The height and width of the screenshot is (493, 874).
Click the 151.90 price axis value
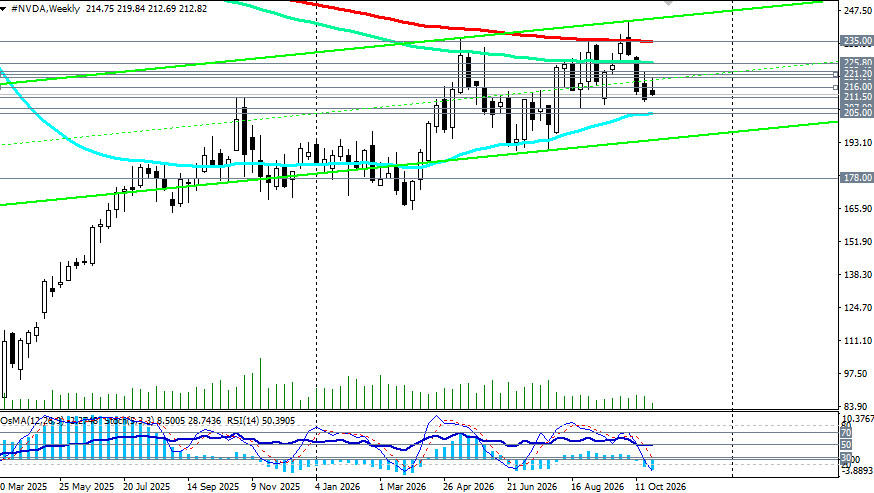(x=858, y=241)
